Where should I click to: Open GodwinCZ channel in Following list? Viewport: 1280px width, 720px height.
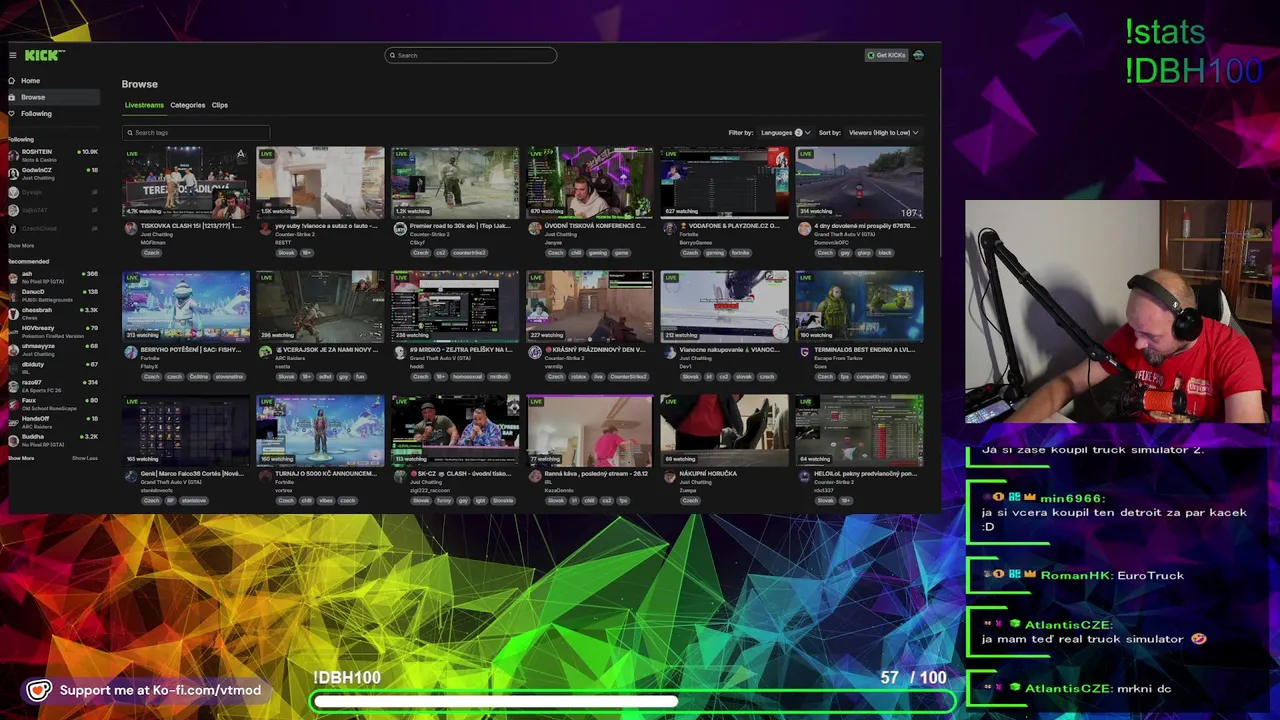pos(53,173)
